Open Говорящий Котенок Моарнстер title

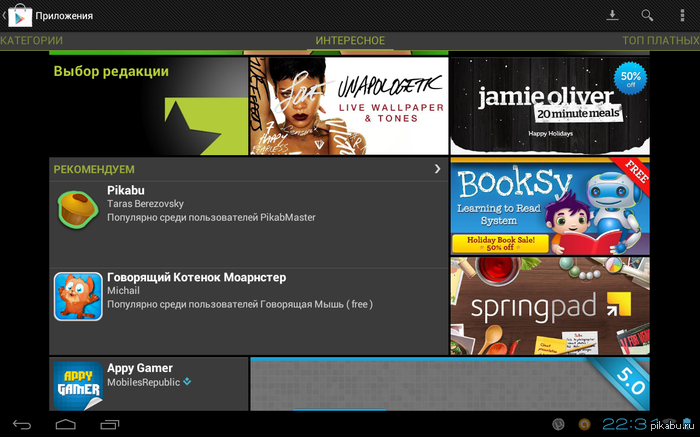(x=196, y=277)
